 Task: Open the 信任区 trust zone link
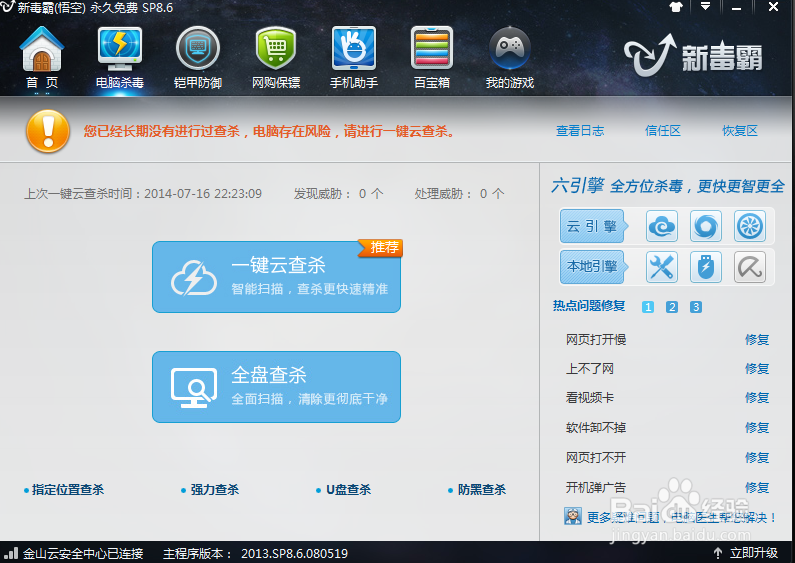(x=663, y=131)
